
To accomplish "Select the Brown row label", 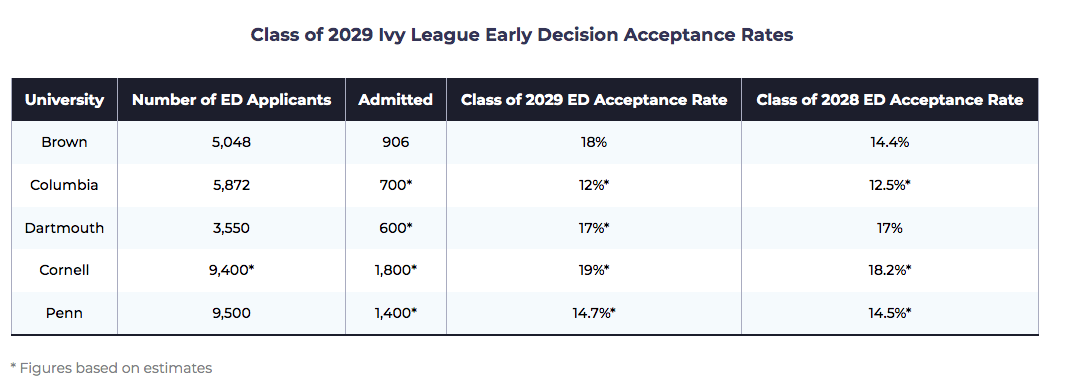I will (64, 142).
